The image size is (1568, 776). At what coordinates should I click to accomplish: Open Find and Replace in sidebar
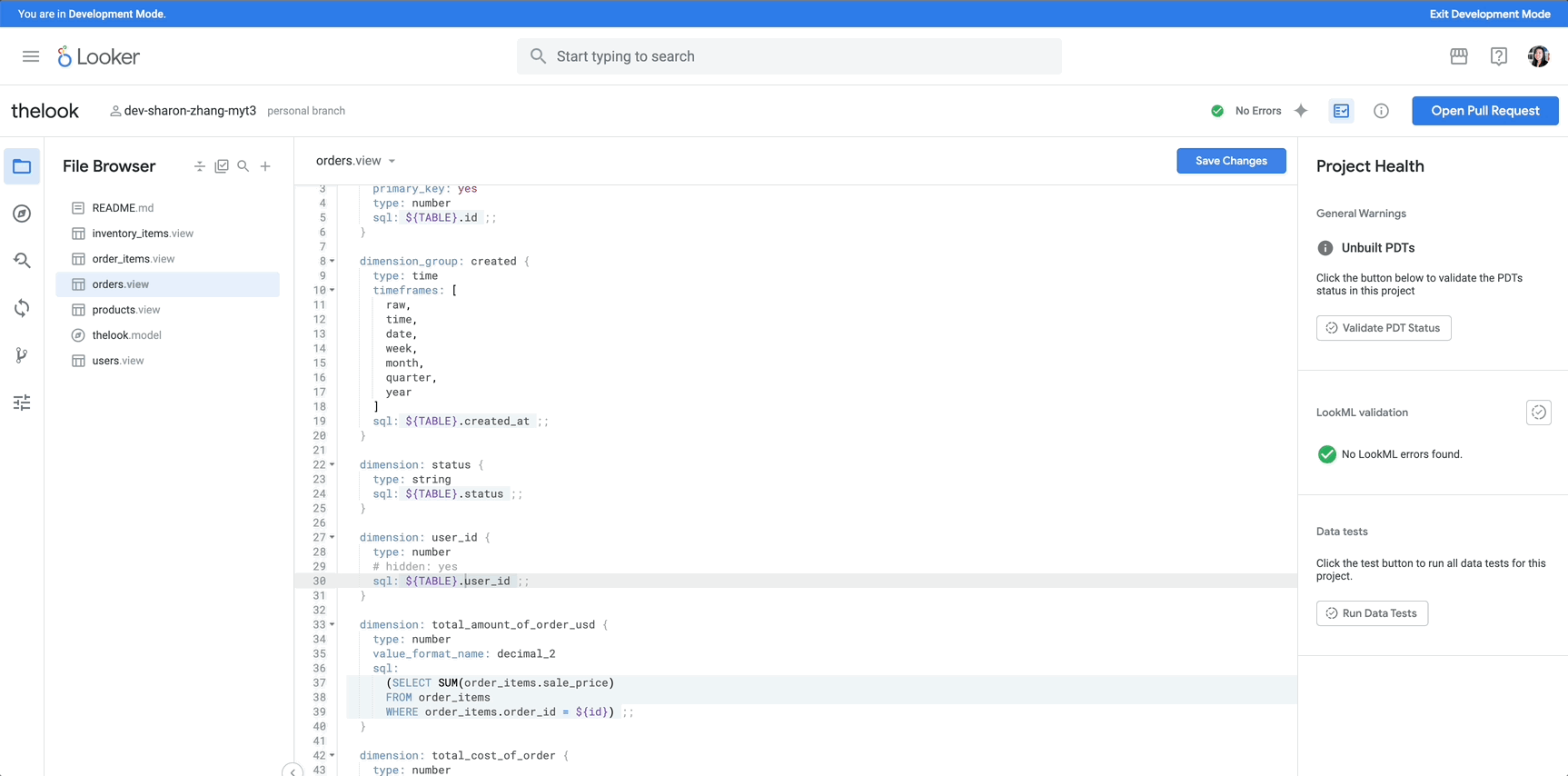pyautogui.click(x=22, y=261)
